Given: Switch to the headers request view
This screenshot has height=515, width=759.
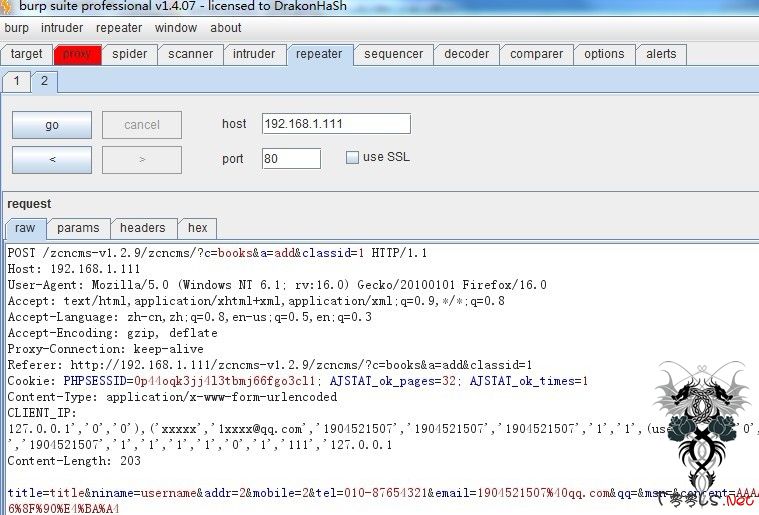Looking at the screenshot, I should point(142,228).
